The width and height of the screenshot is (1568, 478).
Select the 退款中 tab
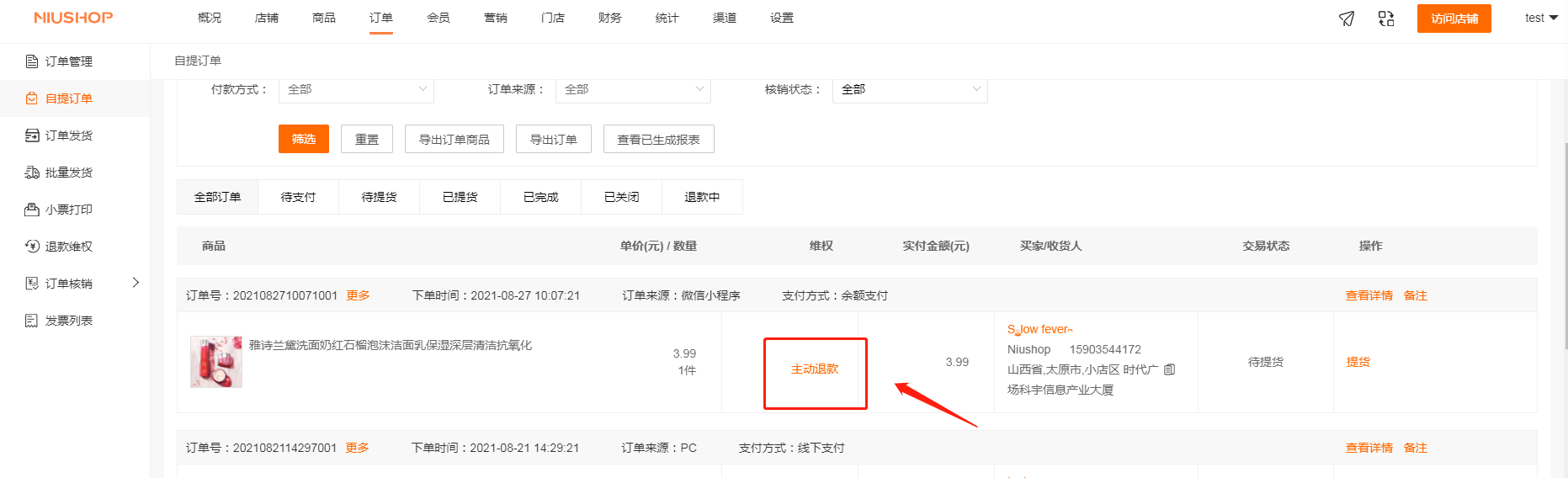[702, 197]
